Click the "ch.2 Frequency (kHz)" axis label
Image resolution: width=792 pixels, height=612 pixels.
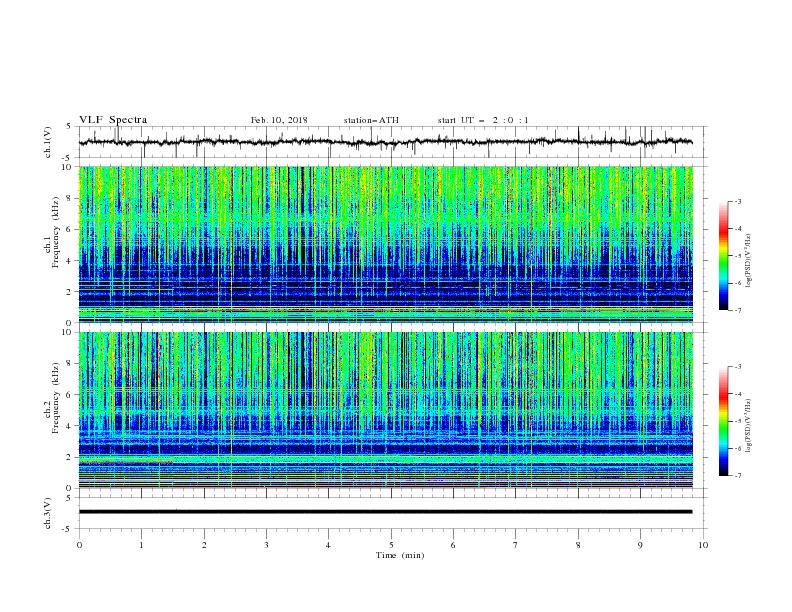coord(52,397)
